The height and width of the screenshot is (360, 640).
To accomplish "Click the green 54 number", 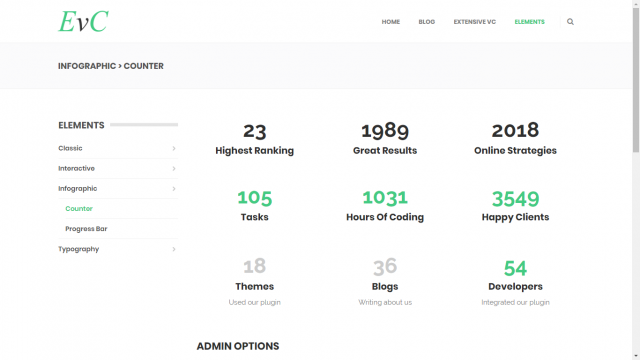I will [x=515, y=269].
